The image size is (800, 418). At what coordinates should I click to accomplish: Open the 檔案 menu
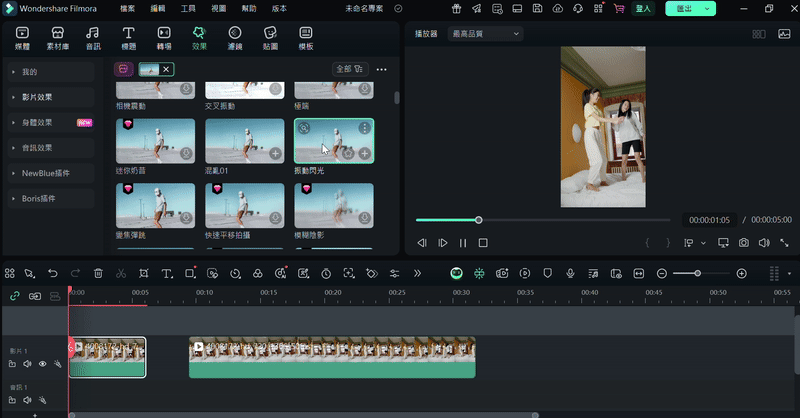tap(128, 8)
